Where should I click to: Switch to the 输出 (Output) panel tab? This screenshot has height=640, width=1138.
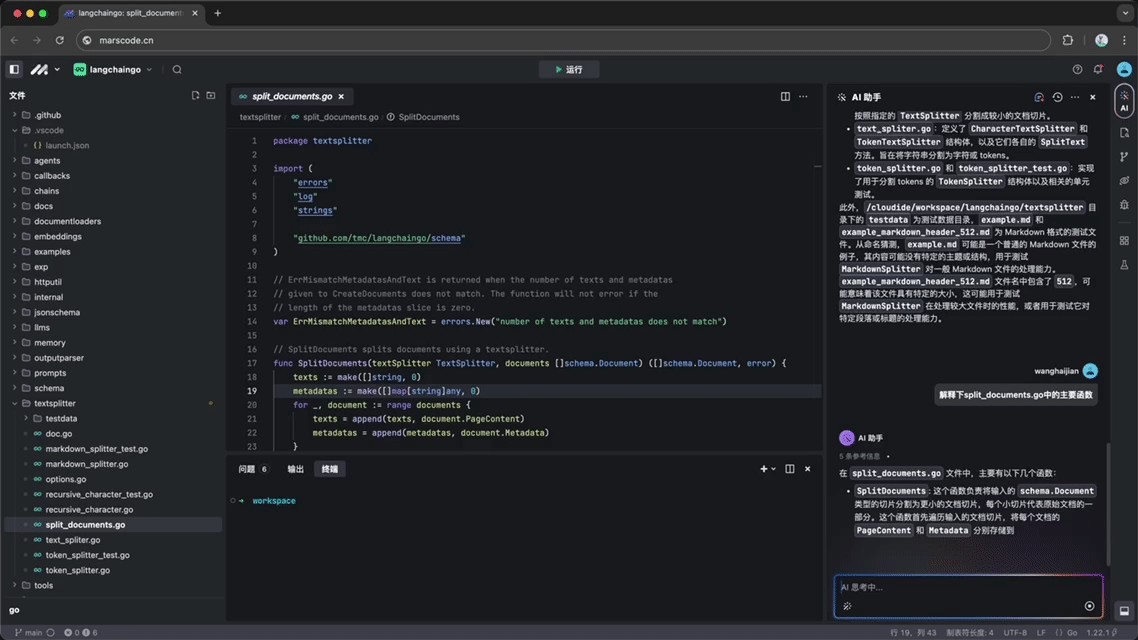coord(295,469)
